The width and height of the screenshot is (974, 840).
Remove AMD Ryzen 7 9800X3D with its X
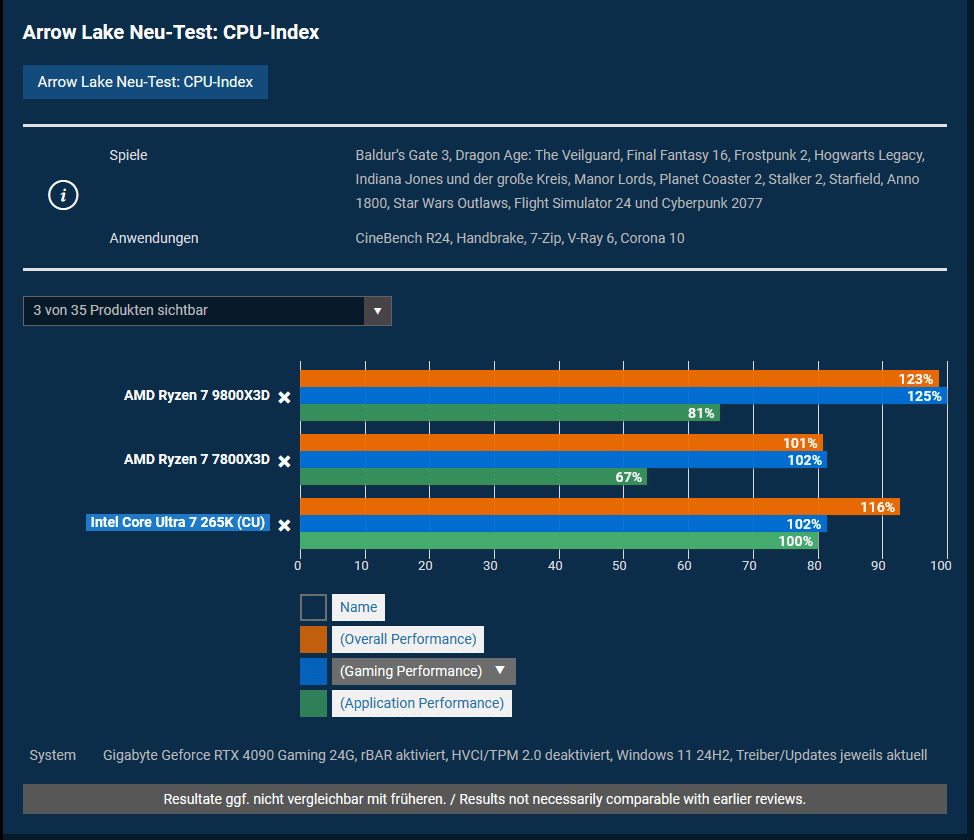click(284, 397)
